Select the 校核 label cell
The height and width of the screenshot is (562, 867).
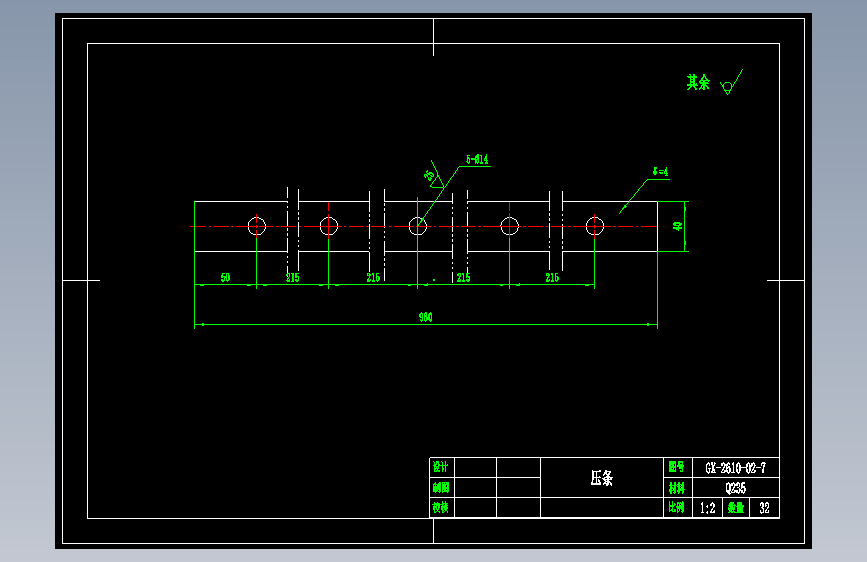442,507
